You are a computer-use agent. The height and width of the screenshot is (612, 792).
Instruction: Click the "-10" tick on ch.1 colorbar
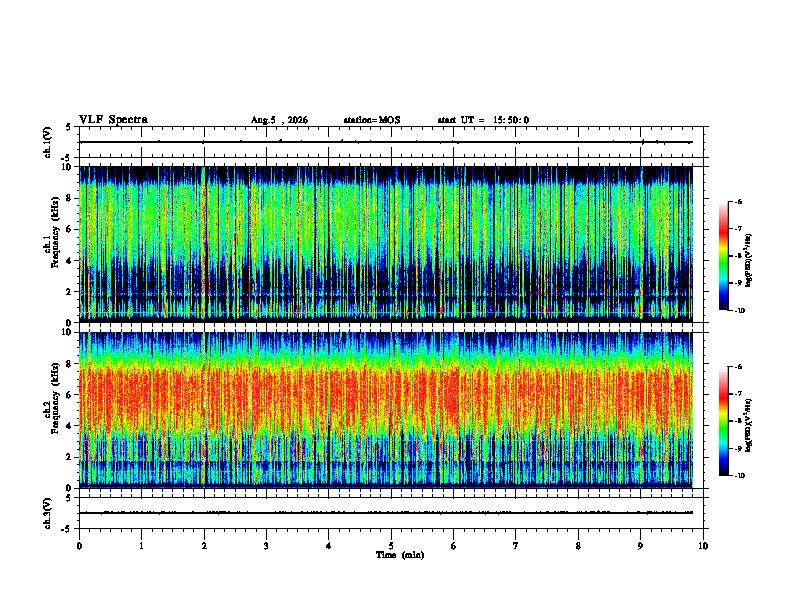[x=740, y=311]
